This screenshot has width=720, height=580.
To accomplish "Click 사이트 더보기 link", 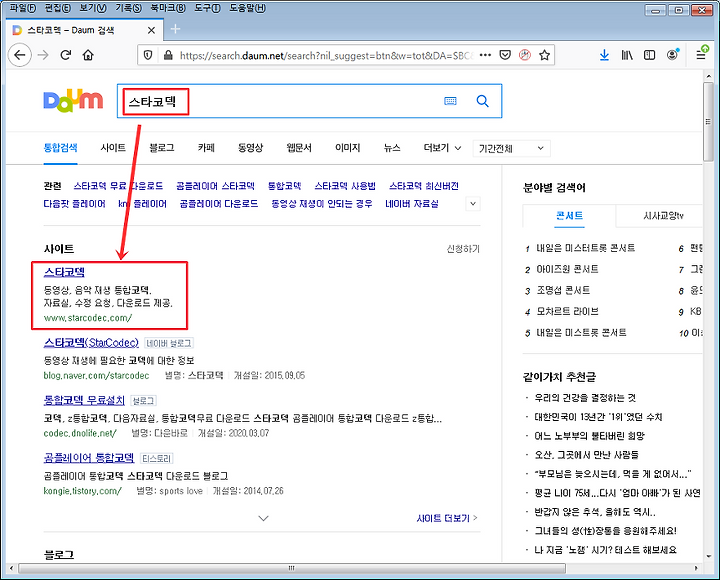I will (x=447, y=518).
